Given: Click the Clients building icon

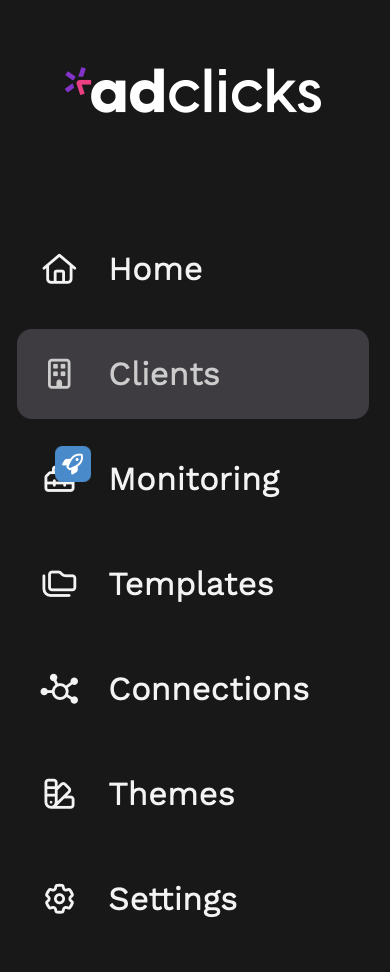Looking at the screenshot, I should (x=60, y=374).
